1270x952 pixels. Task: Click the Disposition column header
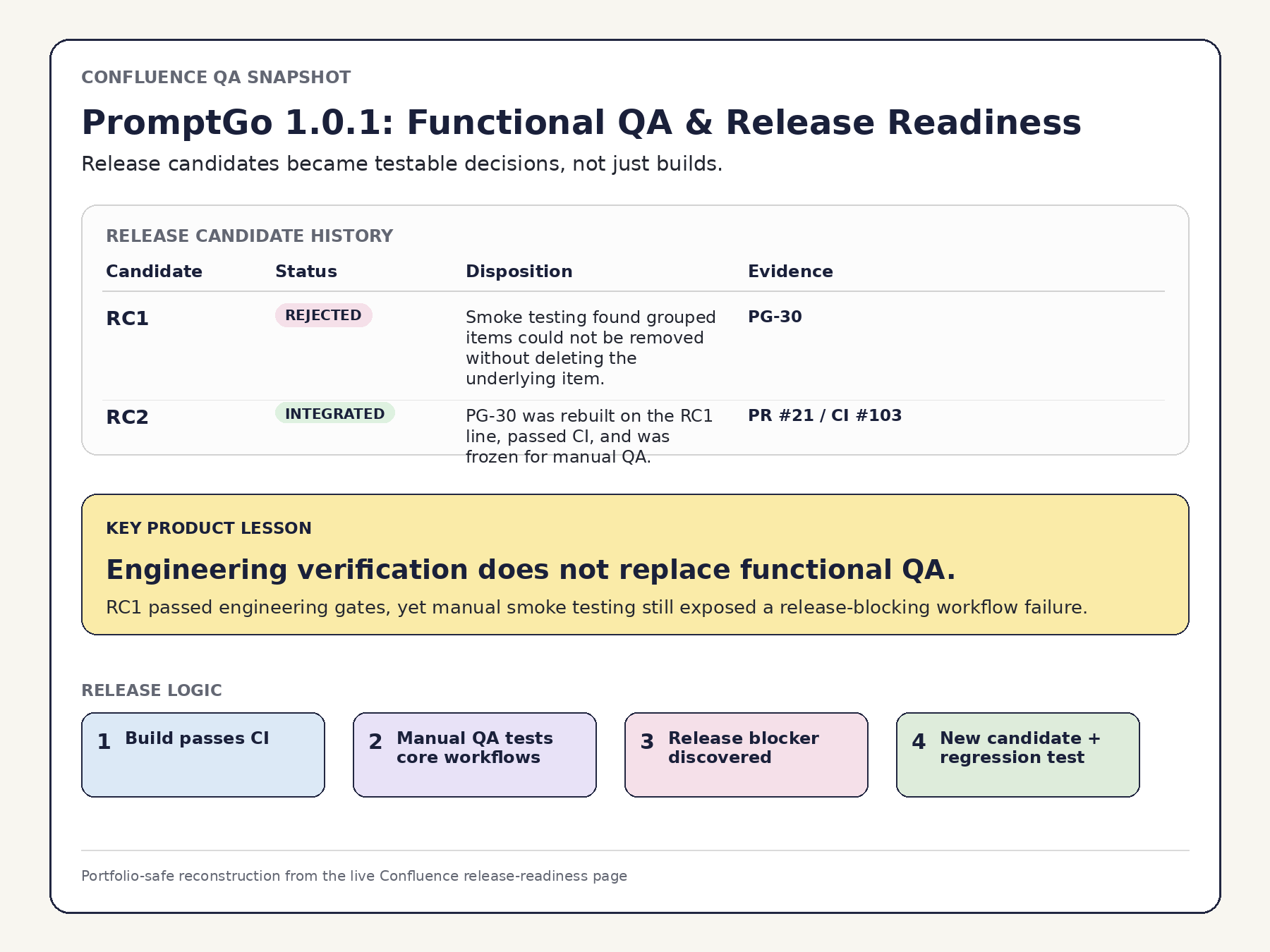[x=519, y=271]
